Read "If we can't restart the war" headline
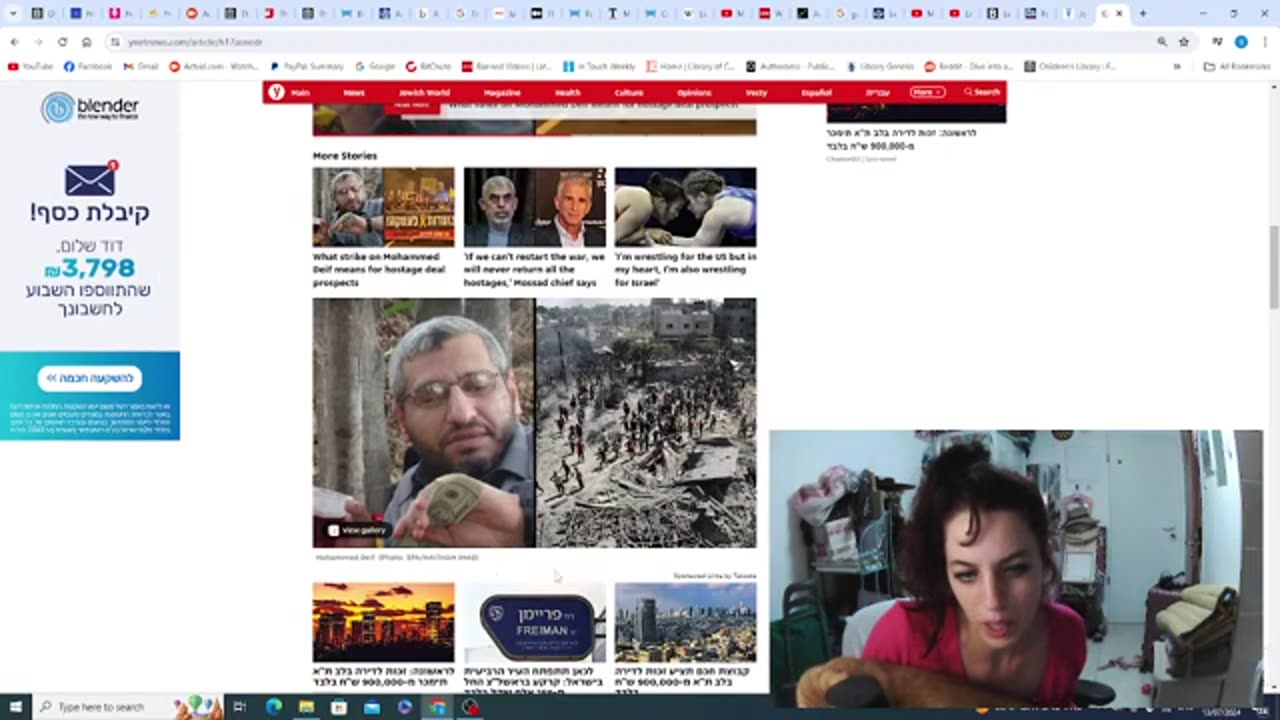 [x=534, y=270]
